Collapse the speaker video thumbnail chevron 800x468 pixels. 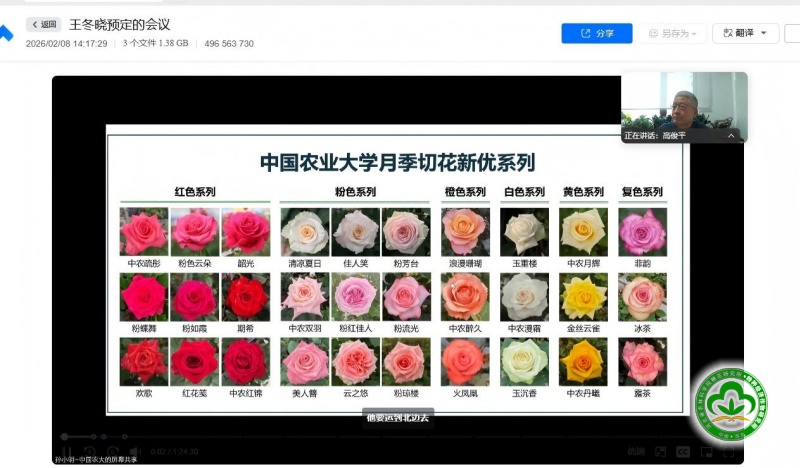(731, 135)
